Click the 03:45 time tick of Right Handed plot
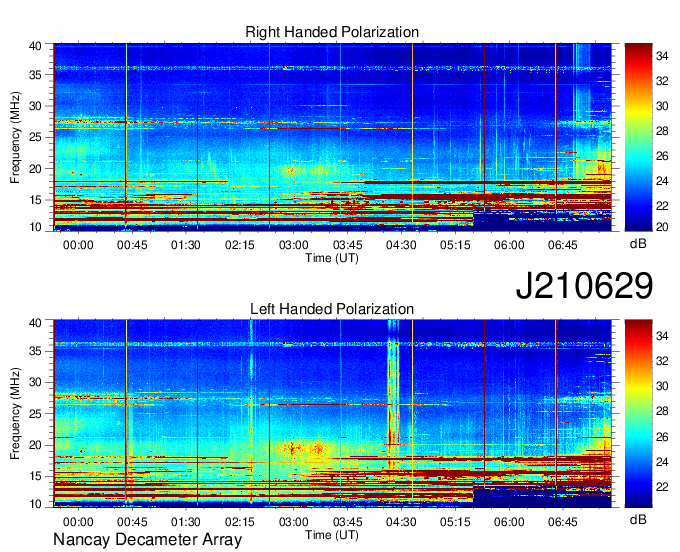 [x=347, y=245]
